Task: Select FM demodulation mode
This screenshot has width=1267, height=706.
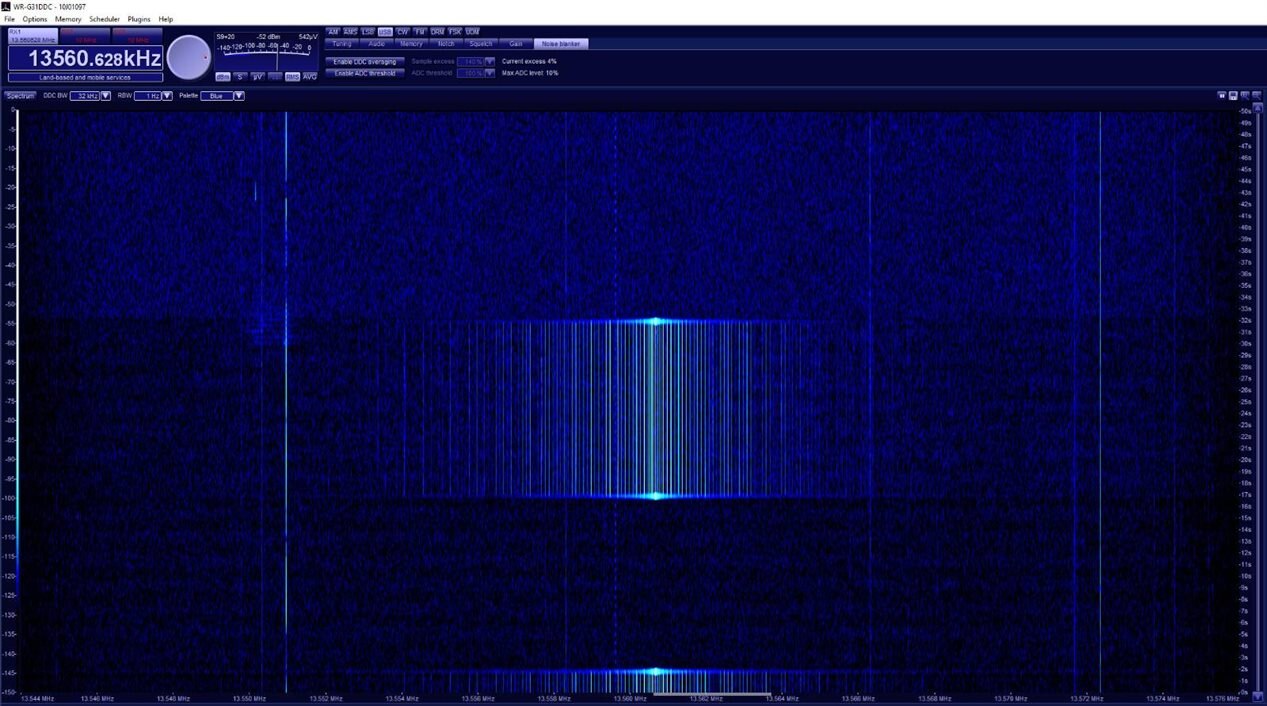Action: tap(420, 31)
